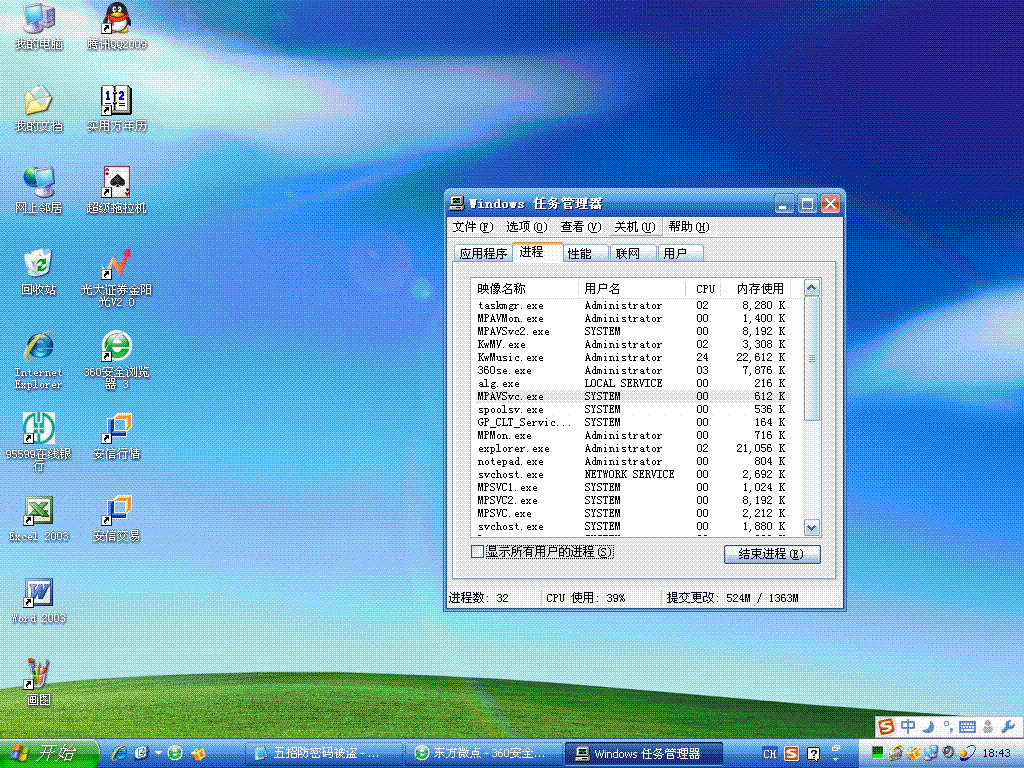Select the notepad.exe process row

click(x=632, y=462)
